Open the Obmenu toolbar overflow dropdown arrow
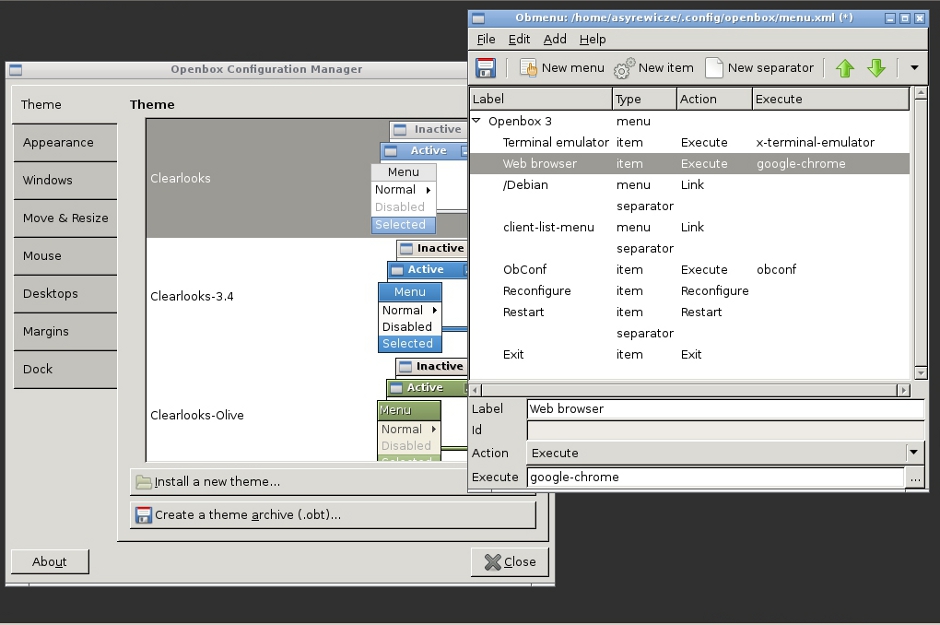940x625 pixels. 914,68
